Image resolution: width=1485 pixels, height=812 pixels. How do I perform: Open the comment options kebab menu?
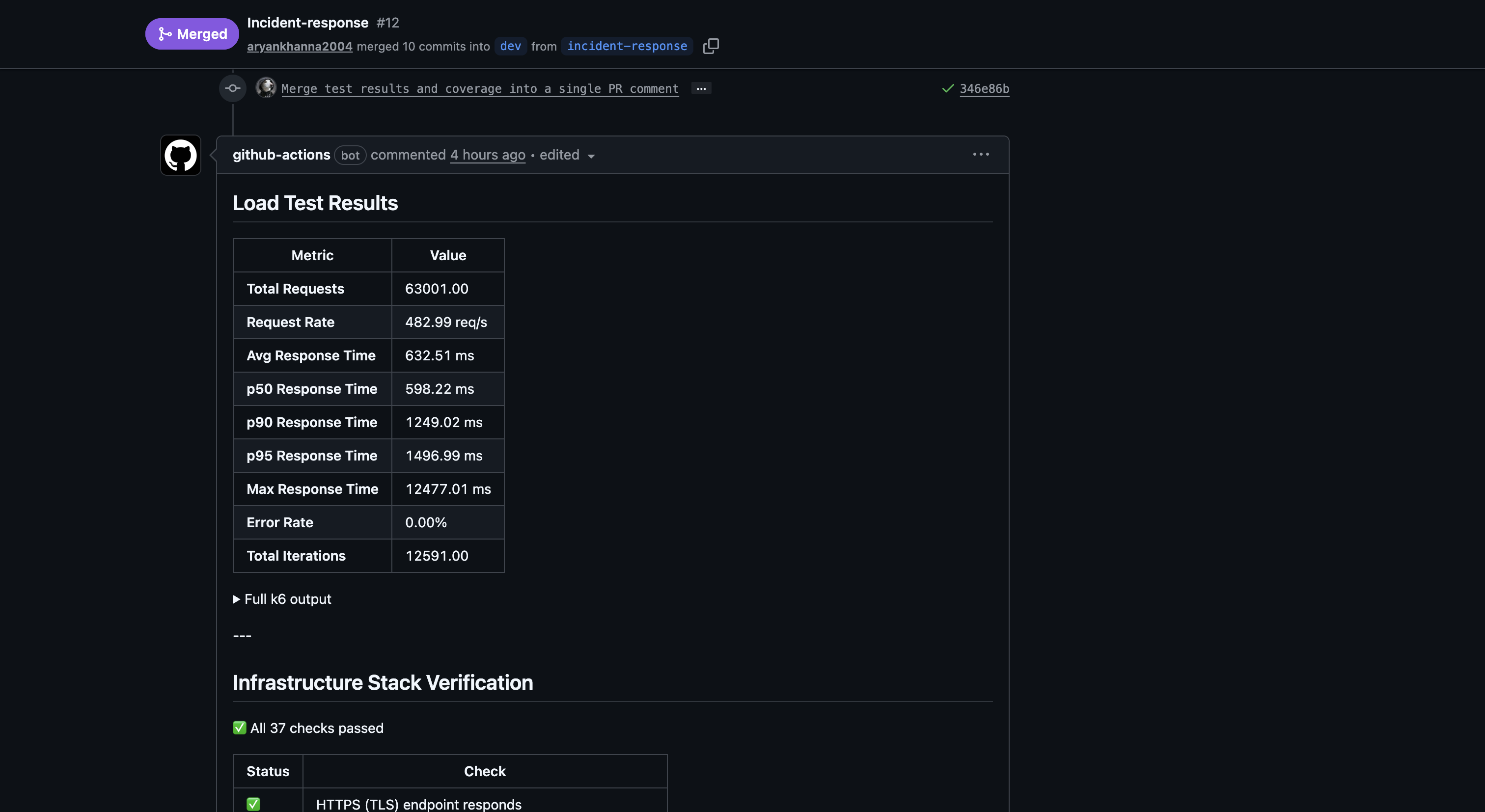981,154
